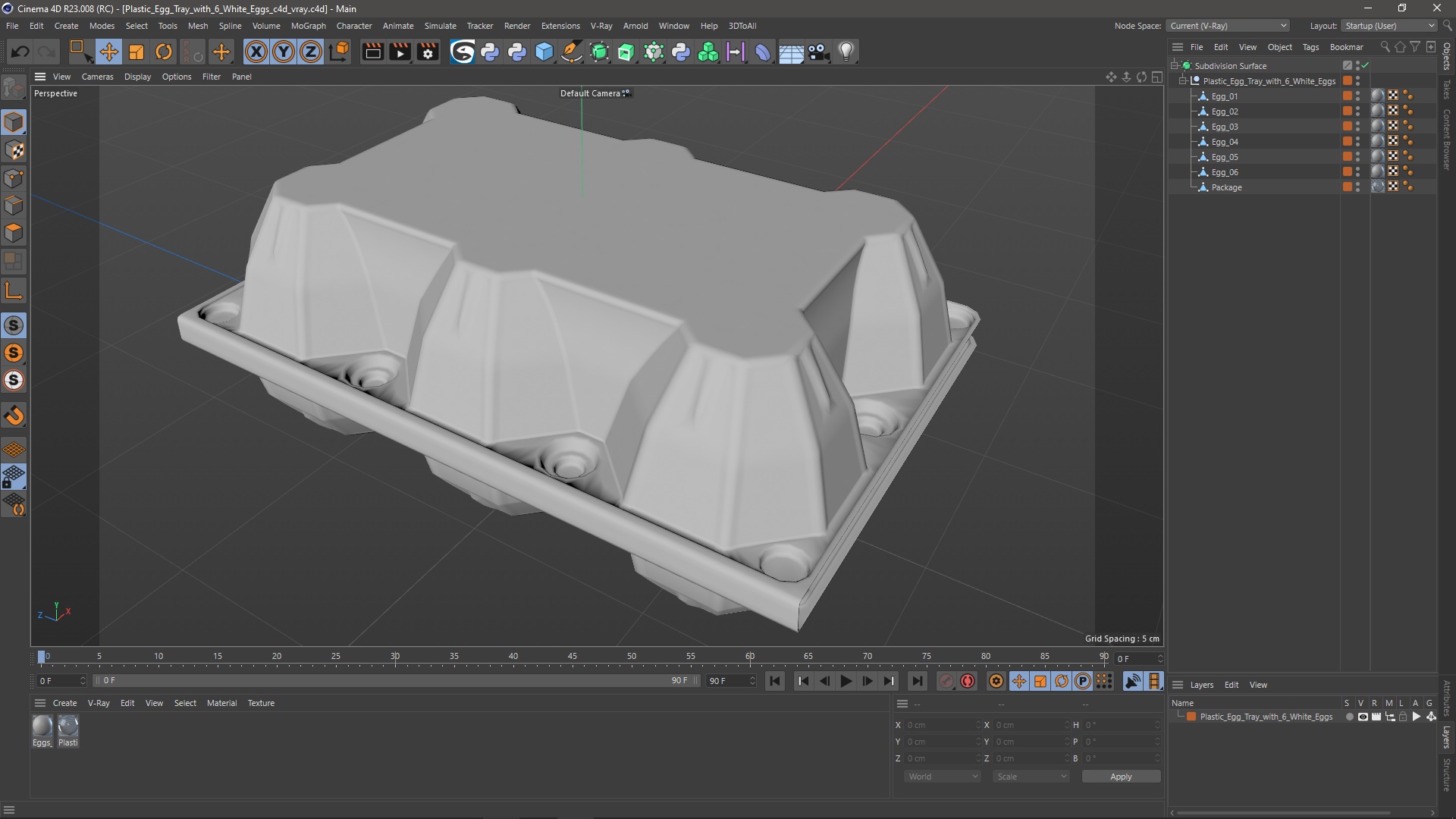Add a Cube primitive object
This screenshot has width=1456, height=819.
[x=544, y=52]
